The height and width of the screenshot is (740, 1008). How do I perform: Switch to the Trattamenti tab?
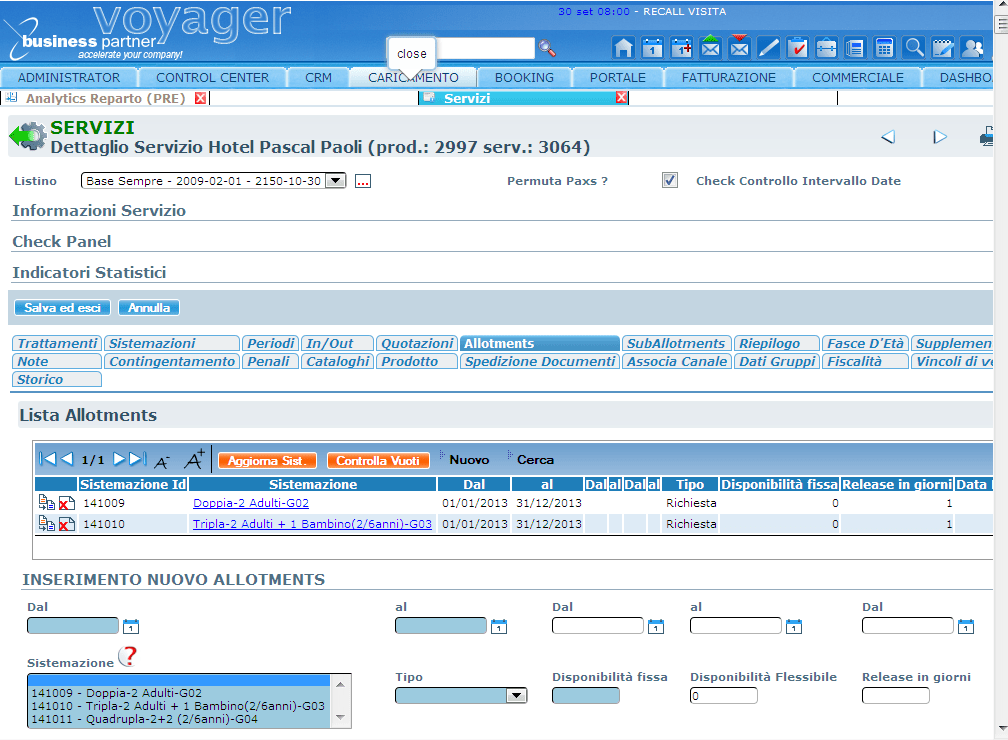tap(57, 343)
